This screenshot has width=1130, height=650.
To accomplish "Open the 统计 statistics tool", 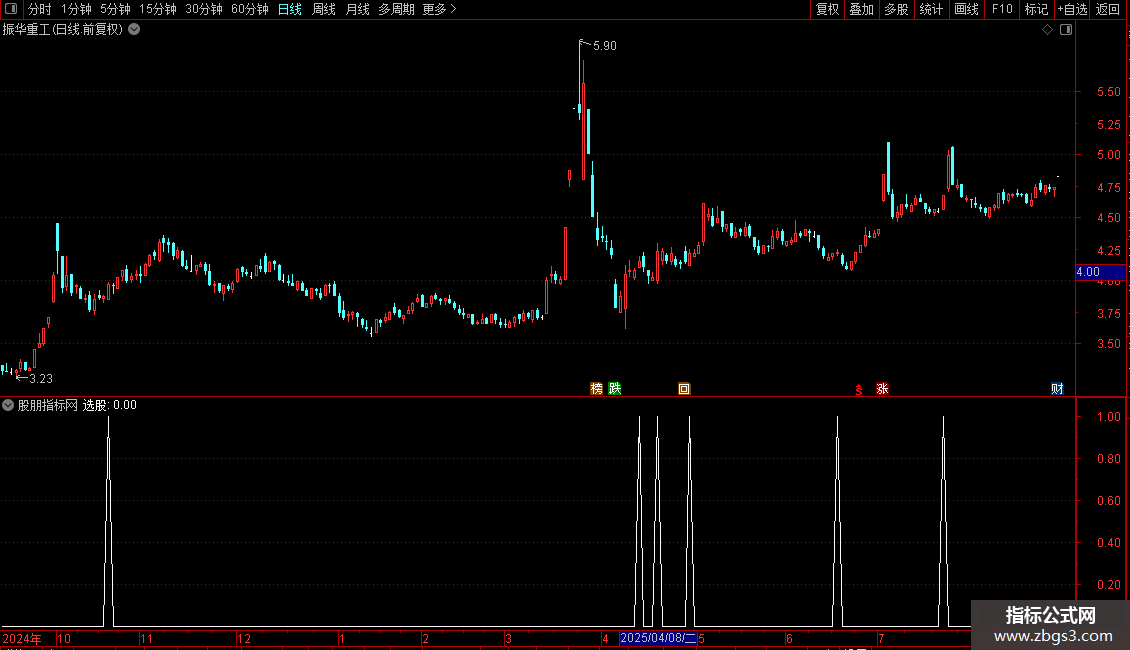I will (931, 9).
